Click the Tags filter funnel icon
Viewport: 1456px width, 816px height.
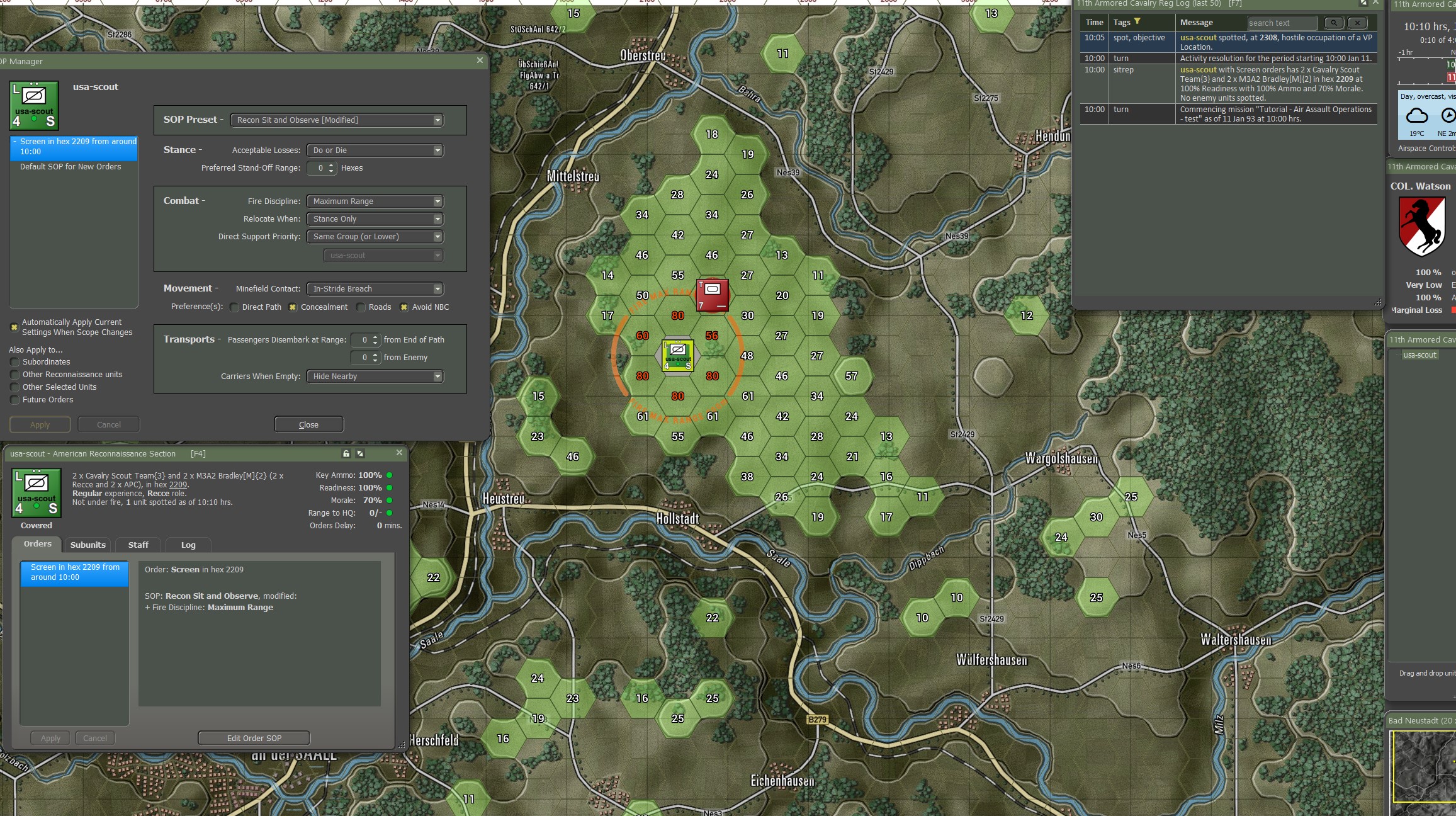coord(1137,21)
